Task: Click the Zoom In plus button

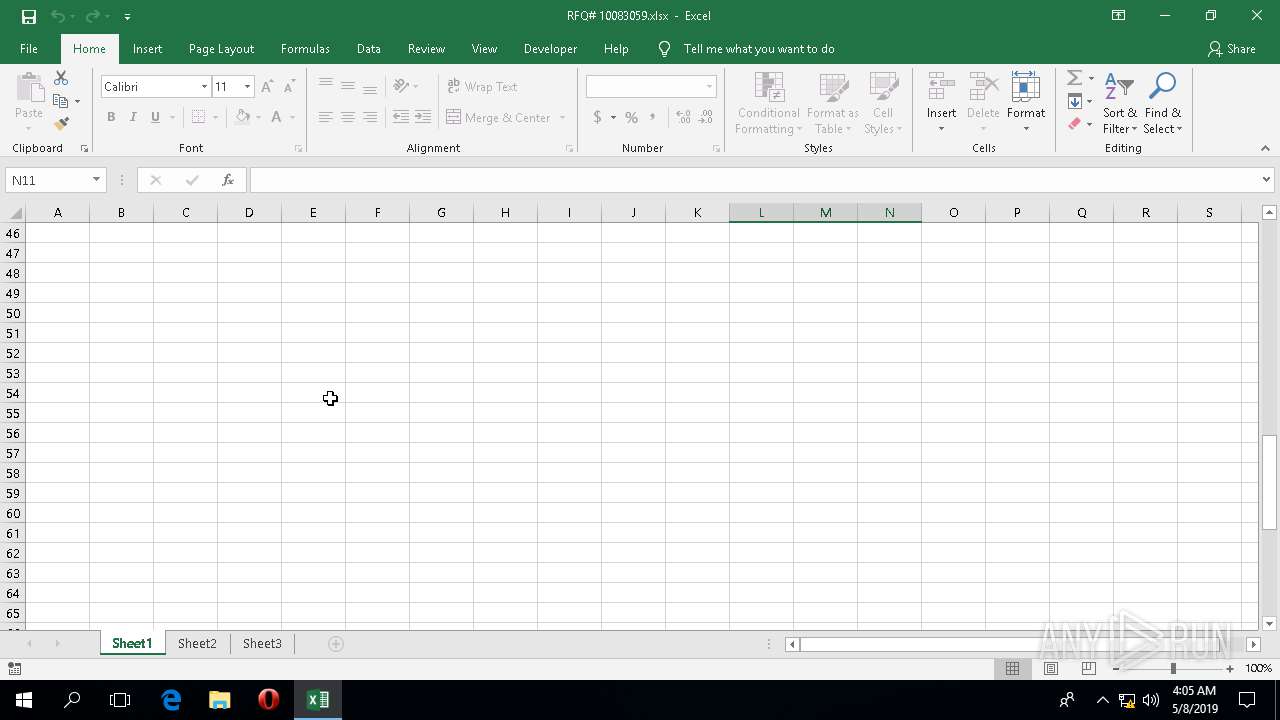Action: click(1230, 668)
